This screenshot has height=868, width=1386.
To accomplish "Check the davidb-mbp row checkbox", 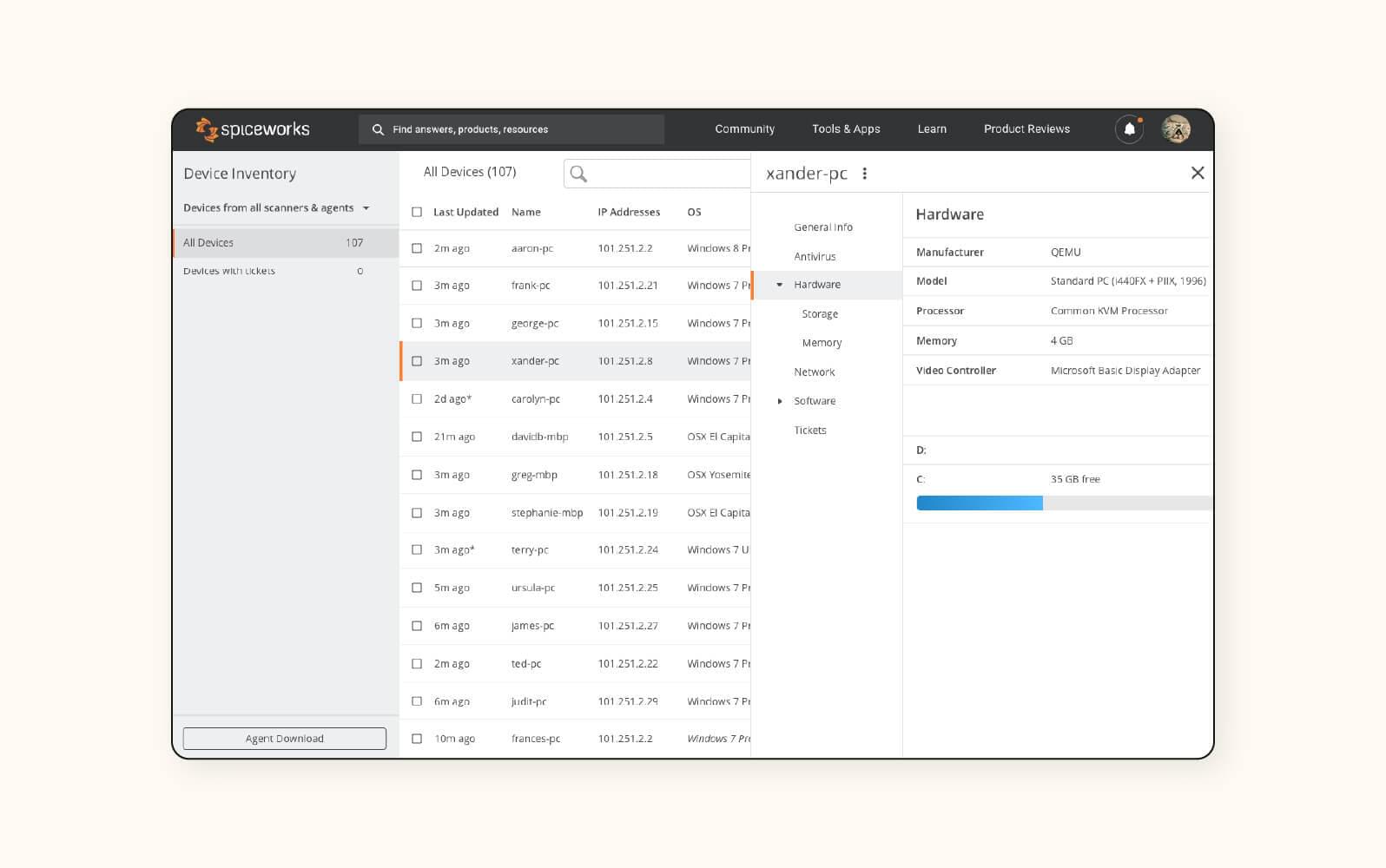I will coord(417,437).
